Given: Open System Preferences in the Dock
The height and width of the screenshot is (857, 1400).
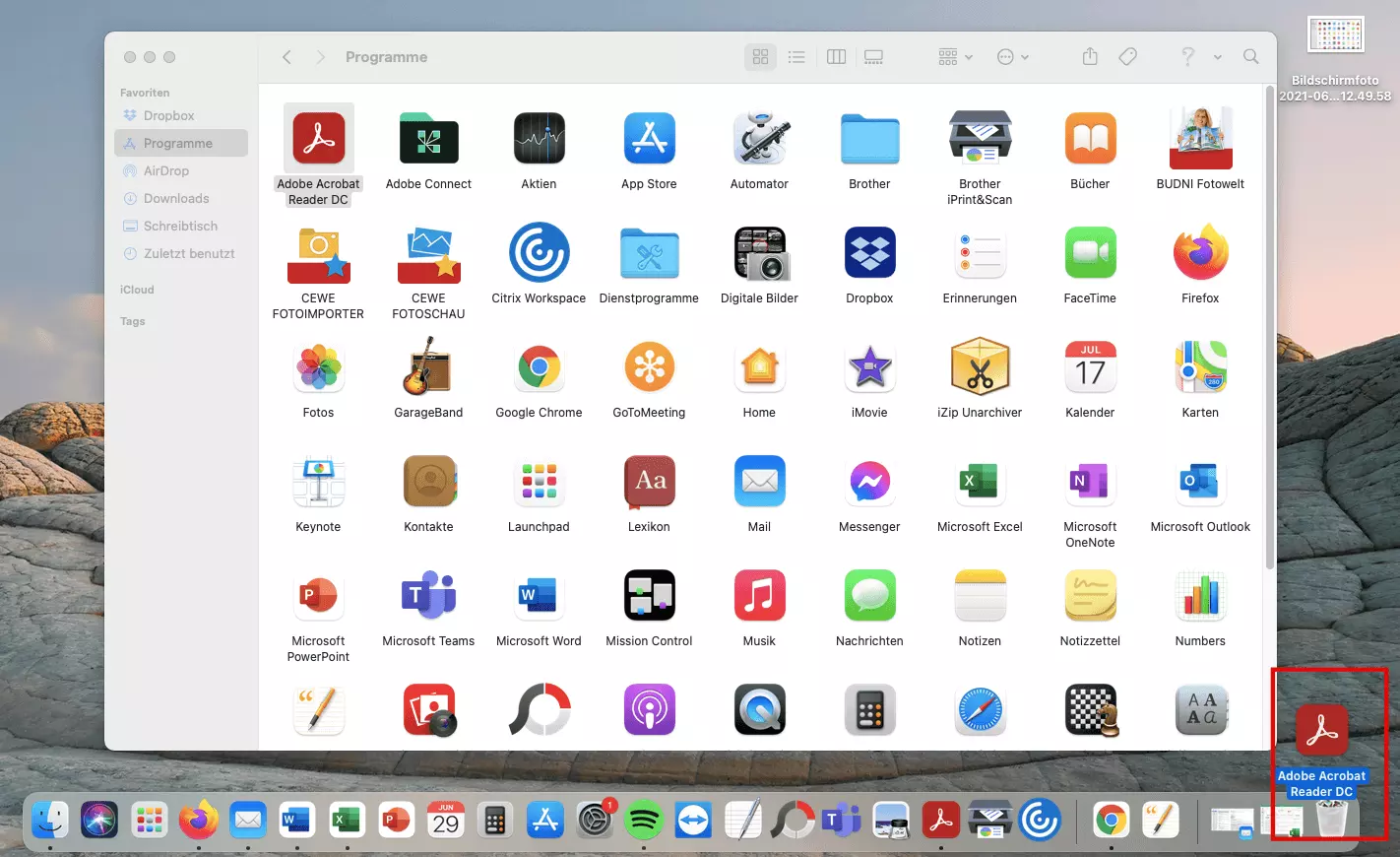Looking at the screenshot, I should pos(595,820).
